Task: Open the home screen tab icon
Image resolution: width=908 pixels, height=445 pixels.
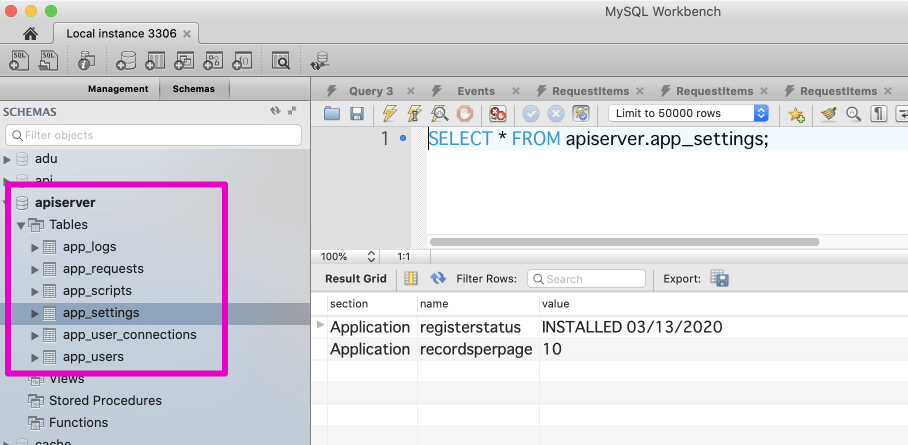Action: point(31,33)
